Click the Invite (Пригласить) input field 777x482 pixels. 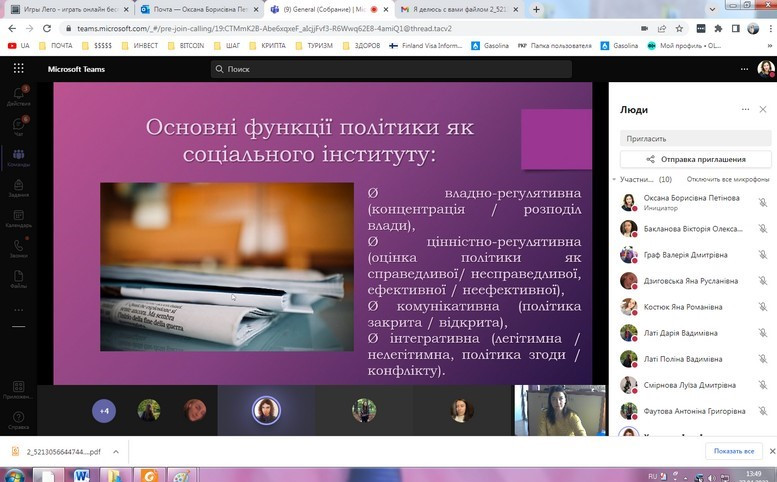tap(695, 139)
